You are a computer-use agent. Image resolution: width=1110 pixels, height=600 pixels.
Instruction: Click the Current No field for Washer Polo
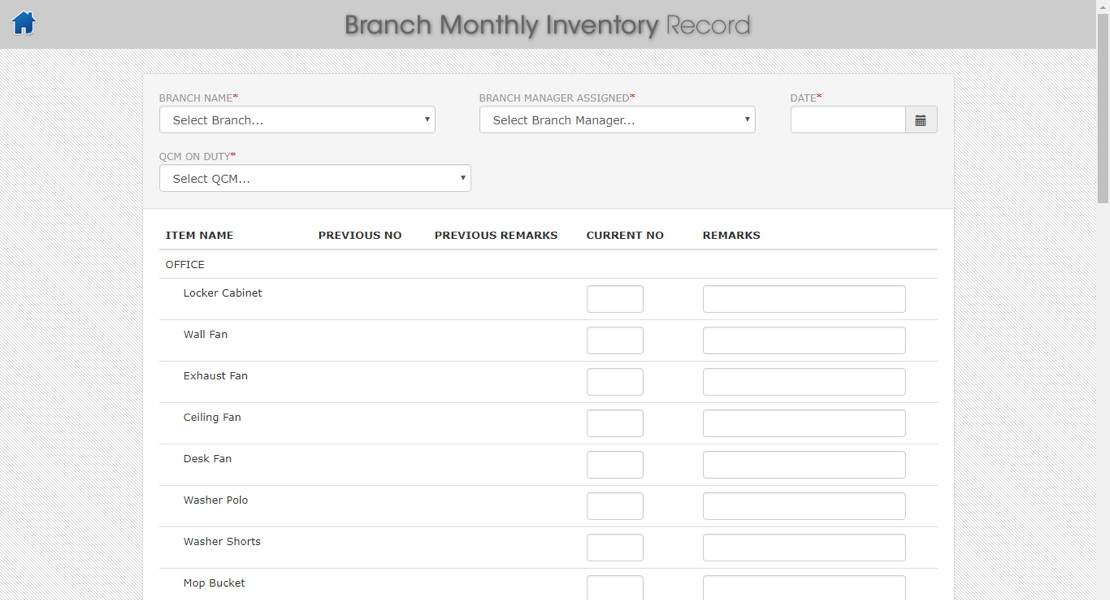coord(614,505)
